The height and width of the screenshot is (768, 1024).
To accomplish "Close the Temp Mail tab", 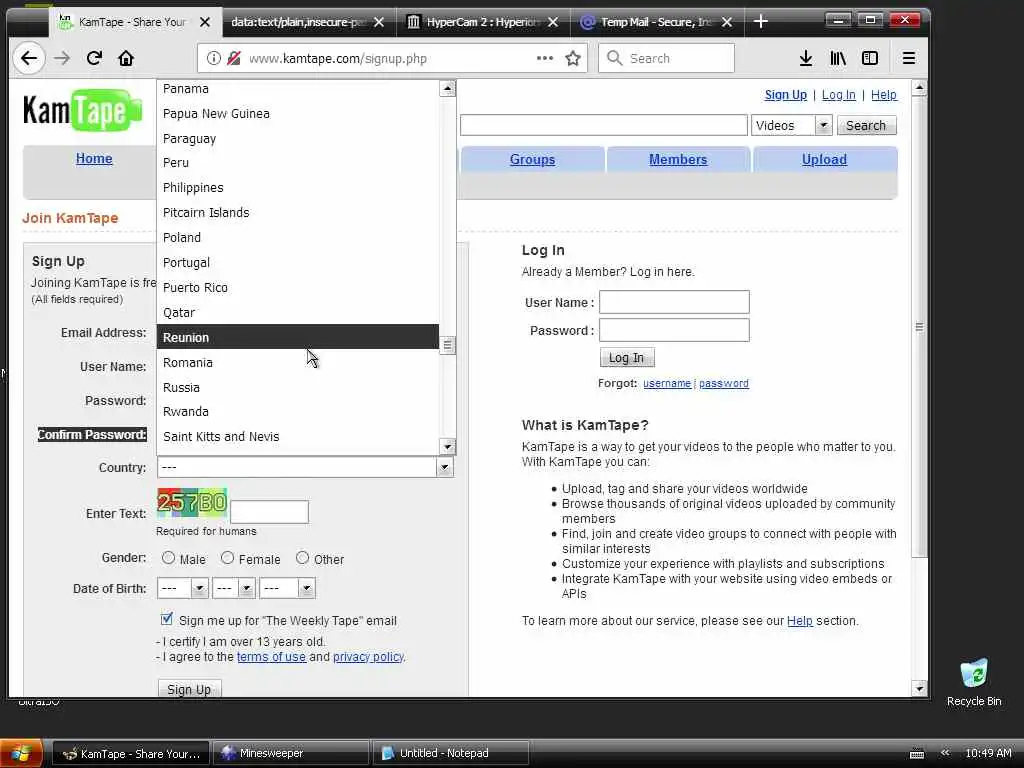I will [726, 22].
